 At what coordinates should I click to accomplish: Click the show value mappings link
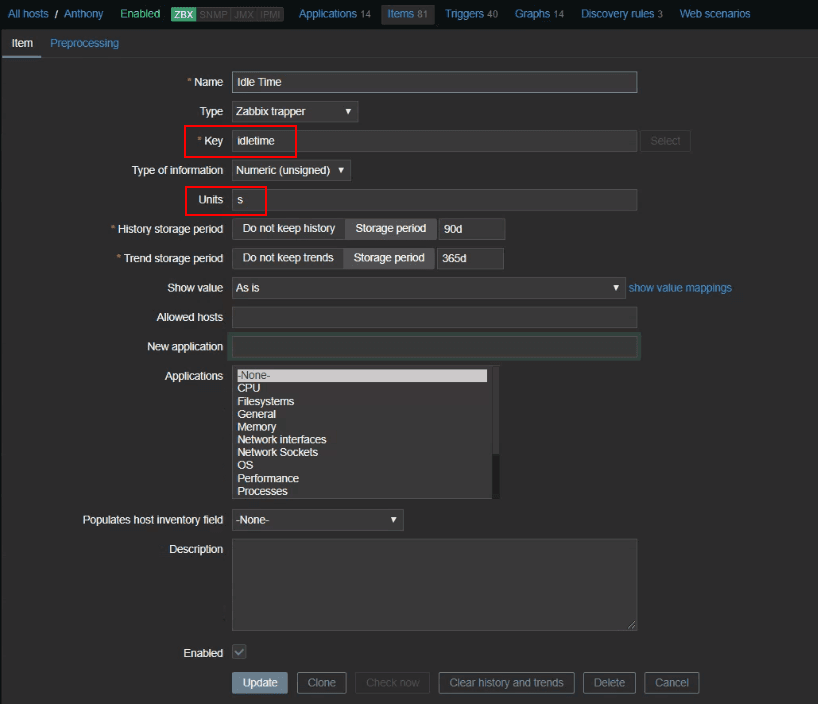[x=680, y=288]
